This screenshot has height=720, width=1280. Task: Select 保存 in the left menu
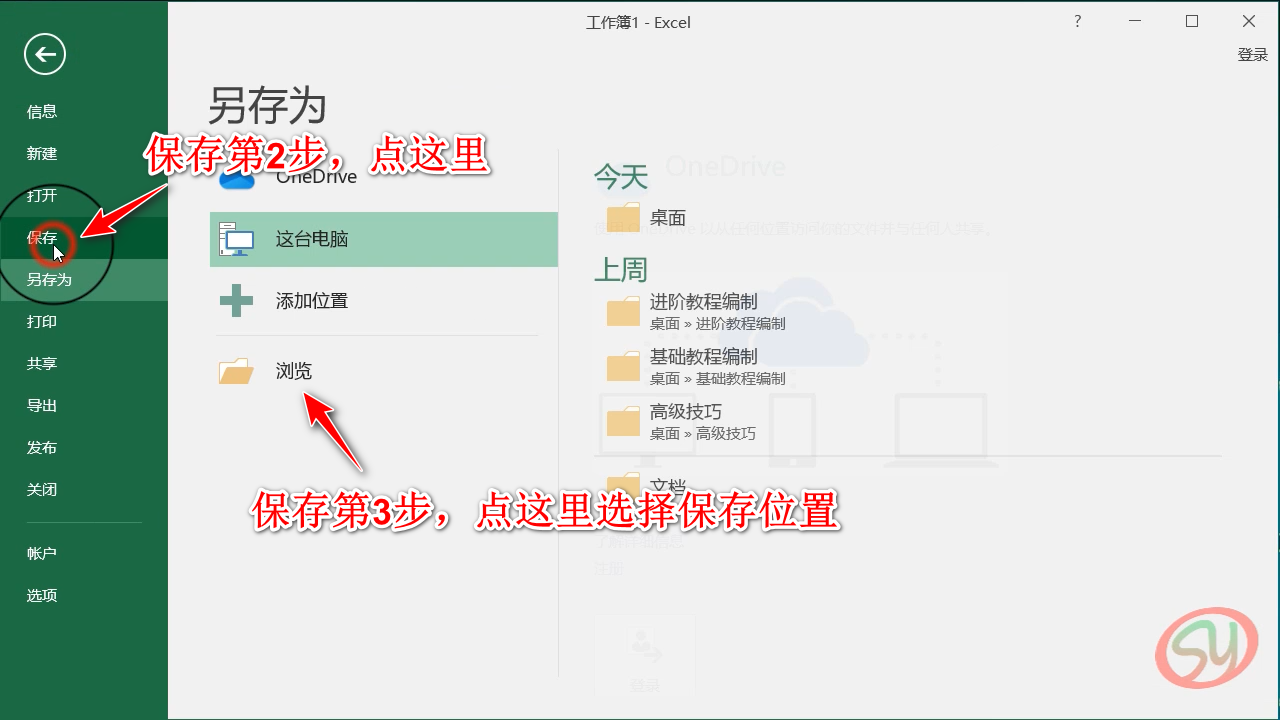[84, 238]
